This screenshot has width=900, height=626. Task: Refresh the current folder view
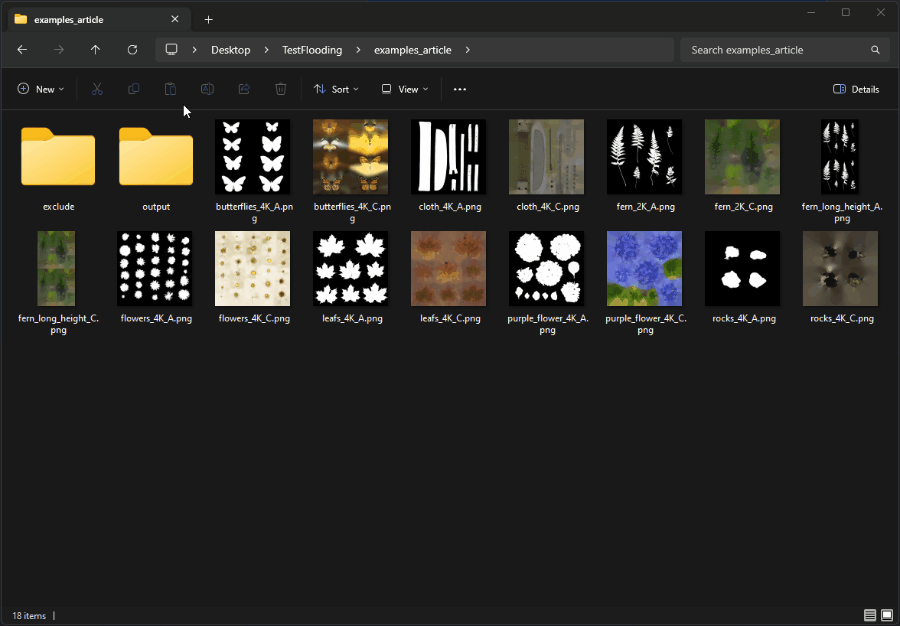132,50
